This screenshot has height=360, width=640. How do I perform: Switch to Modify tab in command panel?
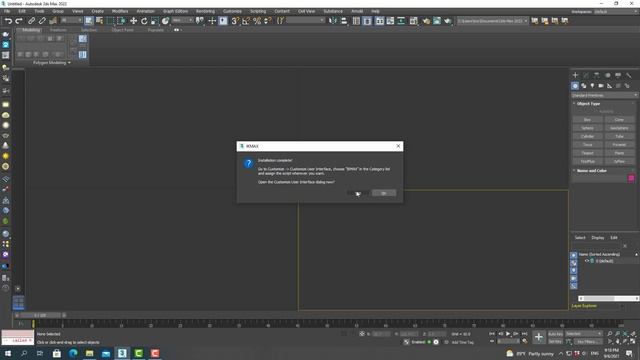[586, 75]
